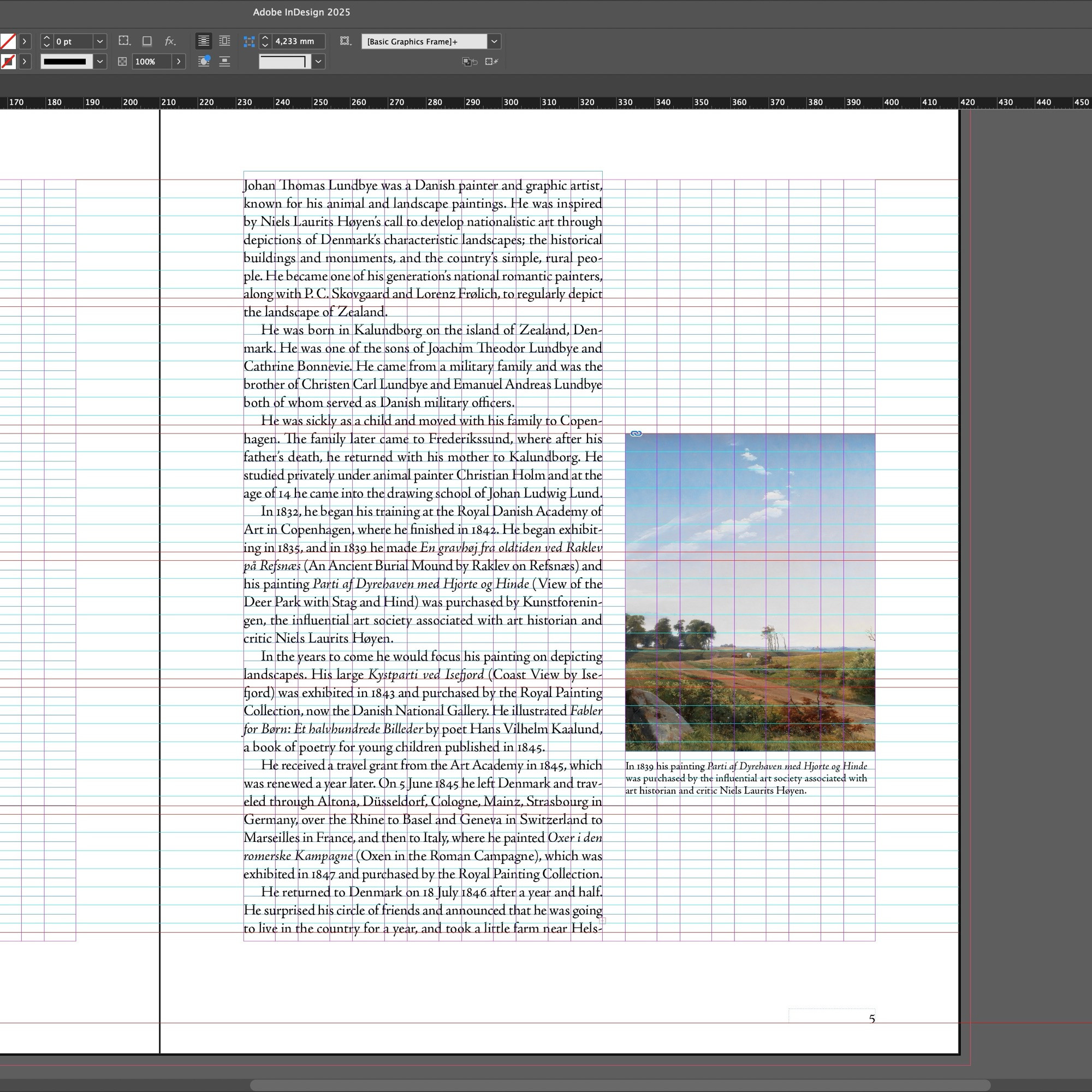Screen dimensions: 1092x1092
Task: Click the link badge on the painting
Action: tap(636, 434)
